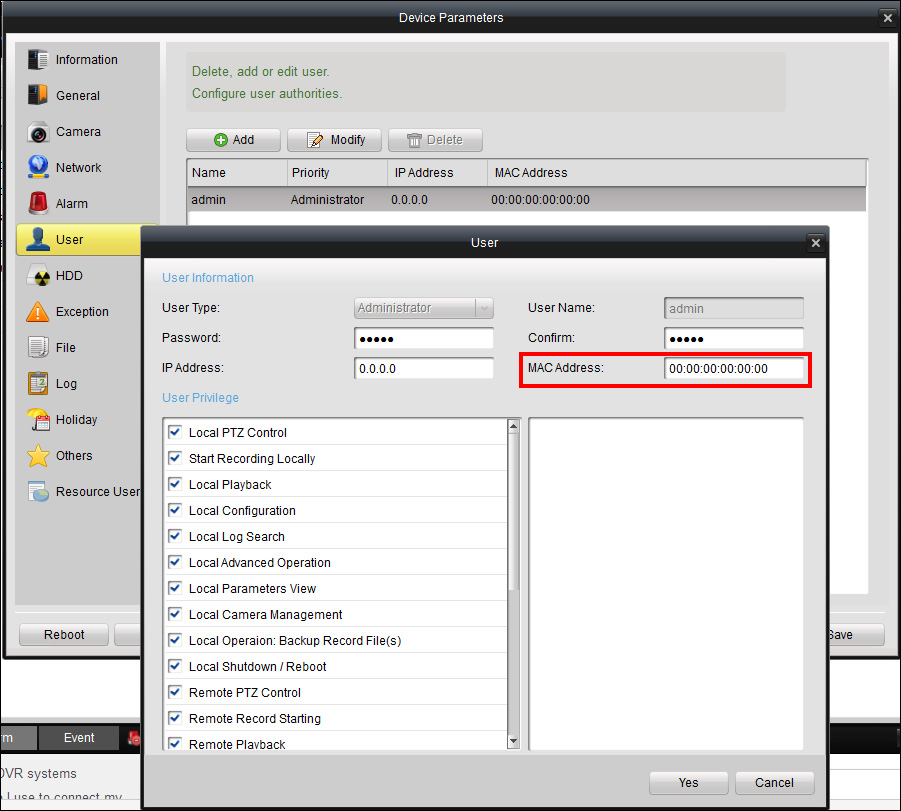Click the Add user button
901x811 pixels.
pyautogui.click(x=233, y=140)
